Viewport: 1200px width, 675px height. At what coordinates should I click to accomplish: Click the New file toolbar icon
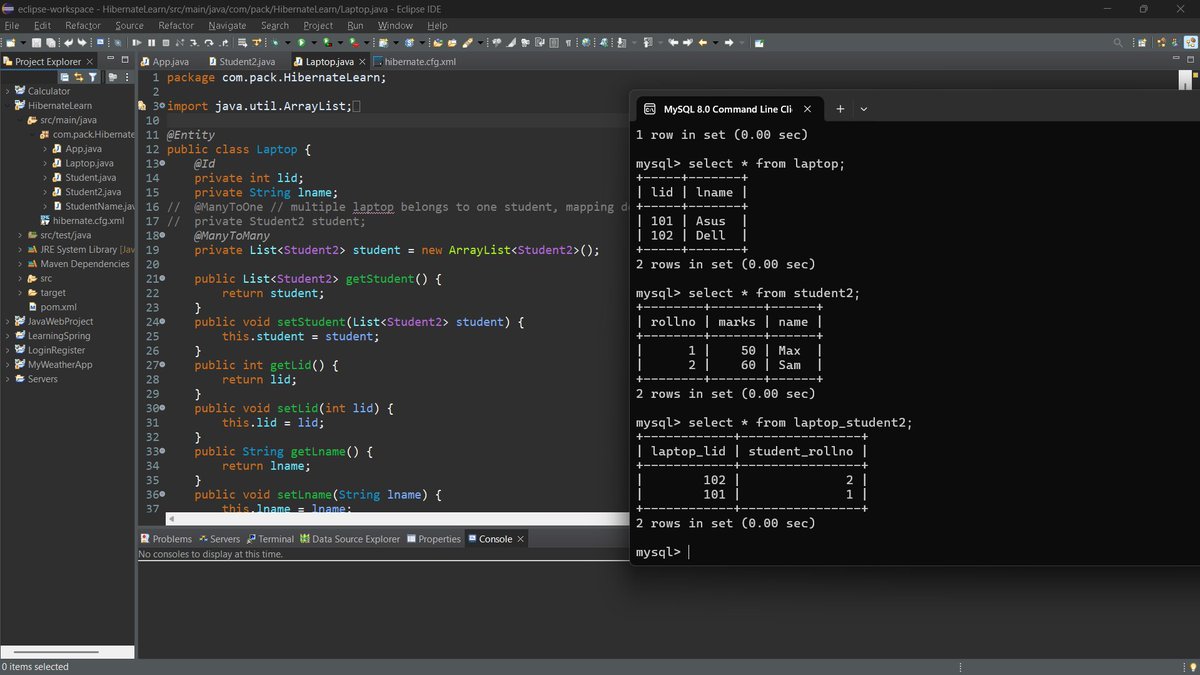11,42
